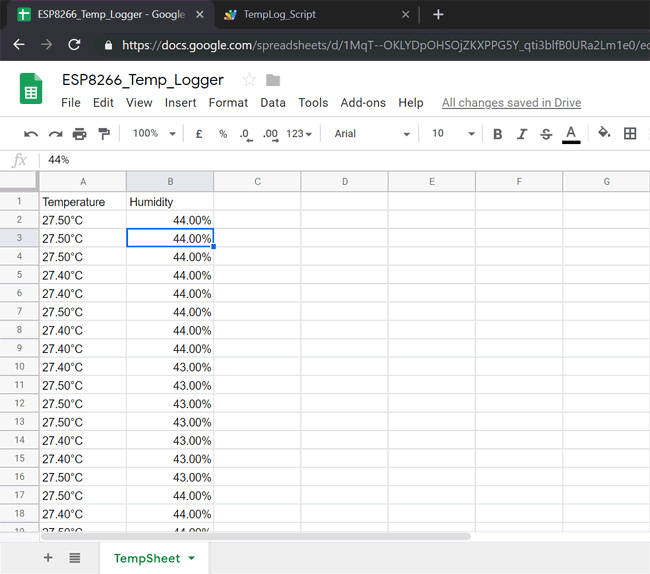650x574 pixels.
Task: Click the formula bar showing 44%
Action: point(344,160)
